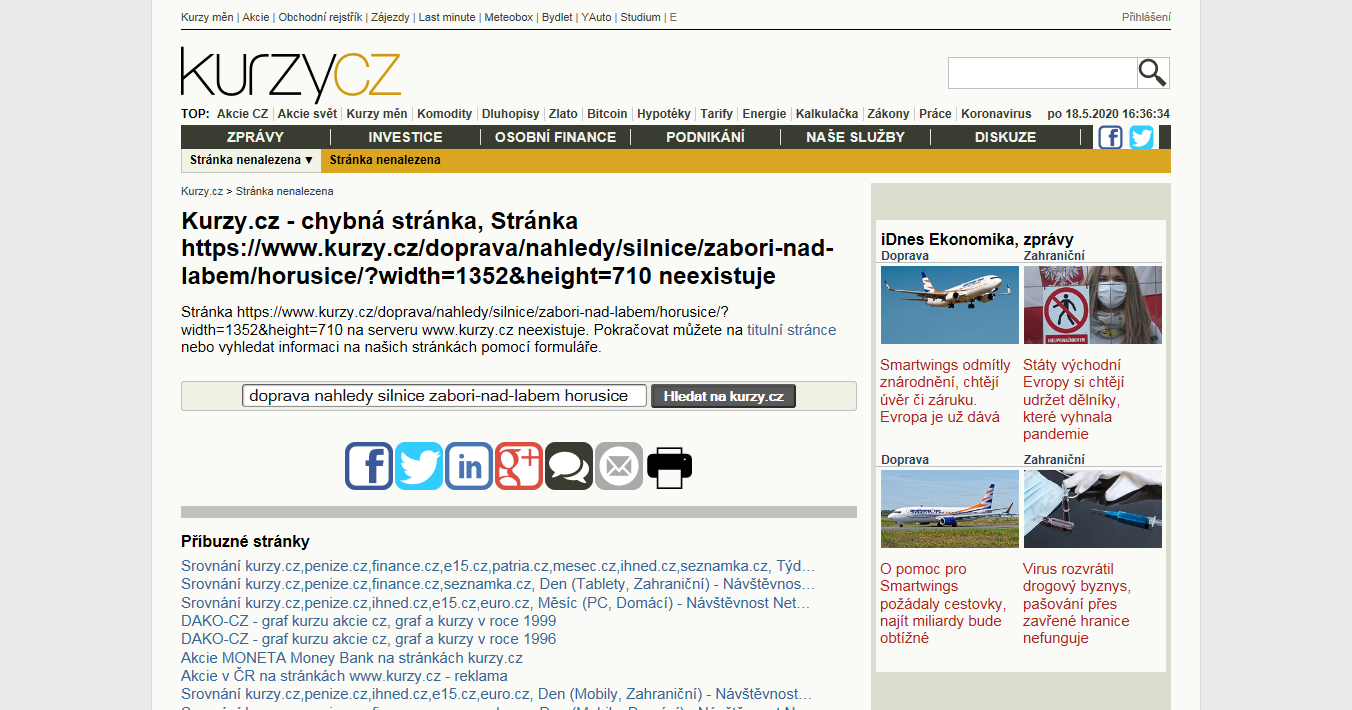This screenshot has width=1352, height=710.
Task: Read O pomoc pro Smartwings article
Action: click(942, 603)
